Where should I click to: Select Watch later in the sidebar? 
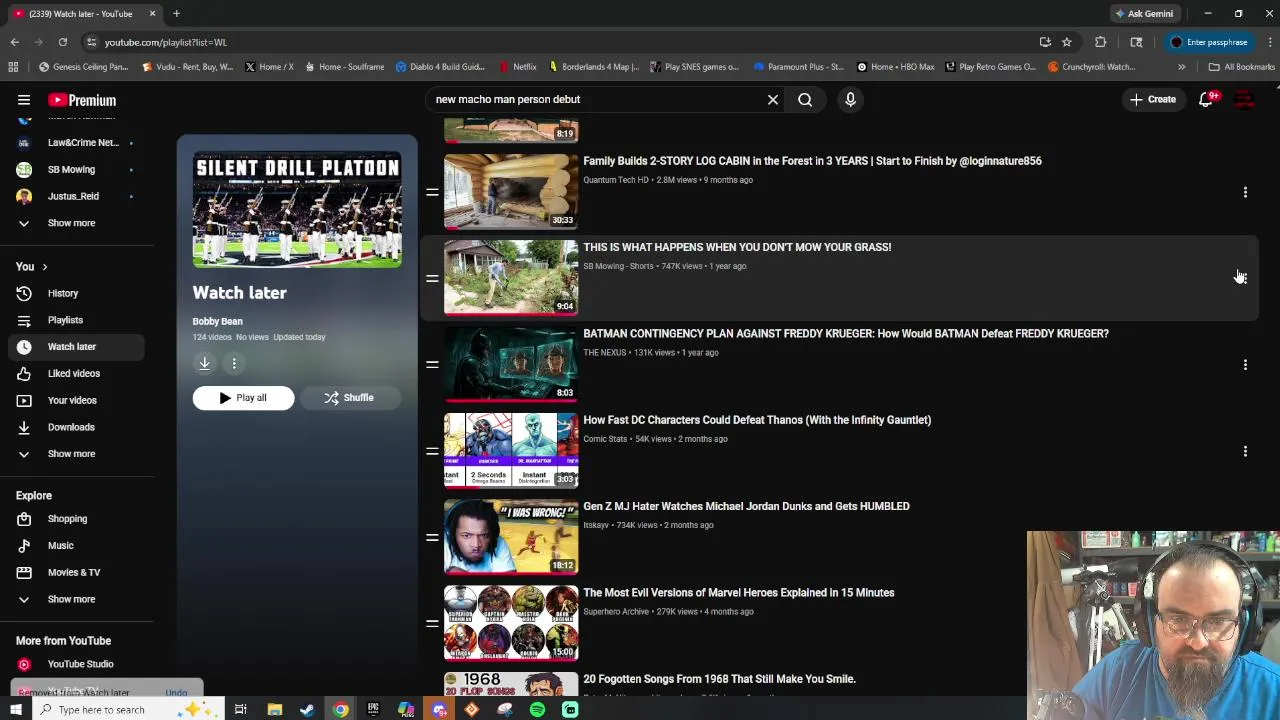75,347
